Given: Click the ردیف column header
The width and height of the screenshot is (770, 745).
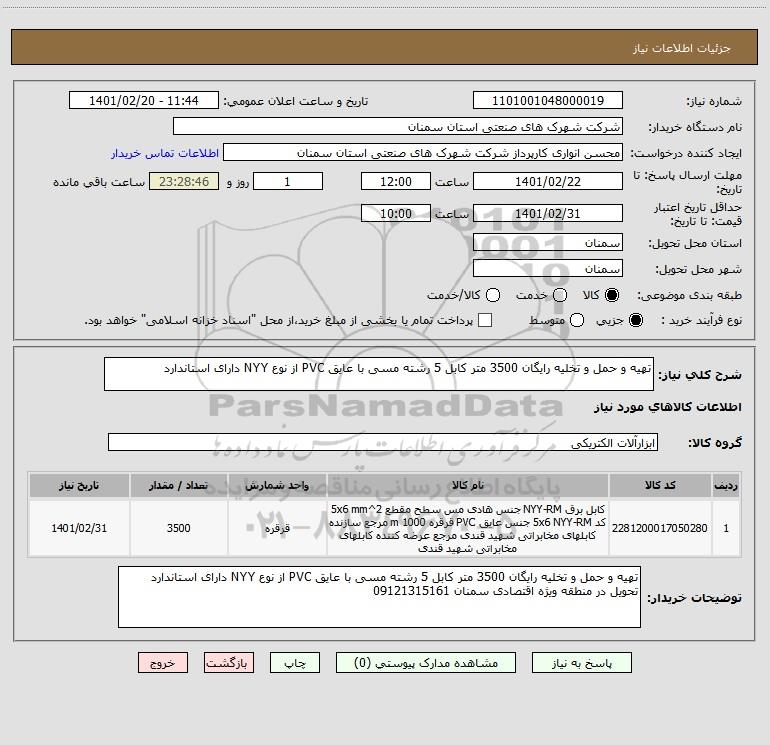Looking at the screenshot, I should 726,486.
